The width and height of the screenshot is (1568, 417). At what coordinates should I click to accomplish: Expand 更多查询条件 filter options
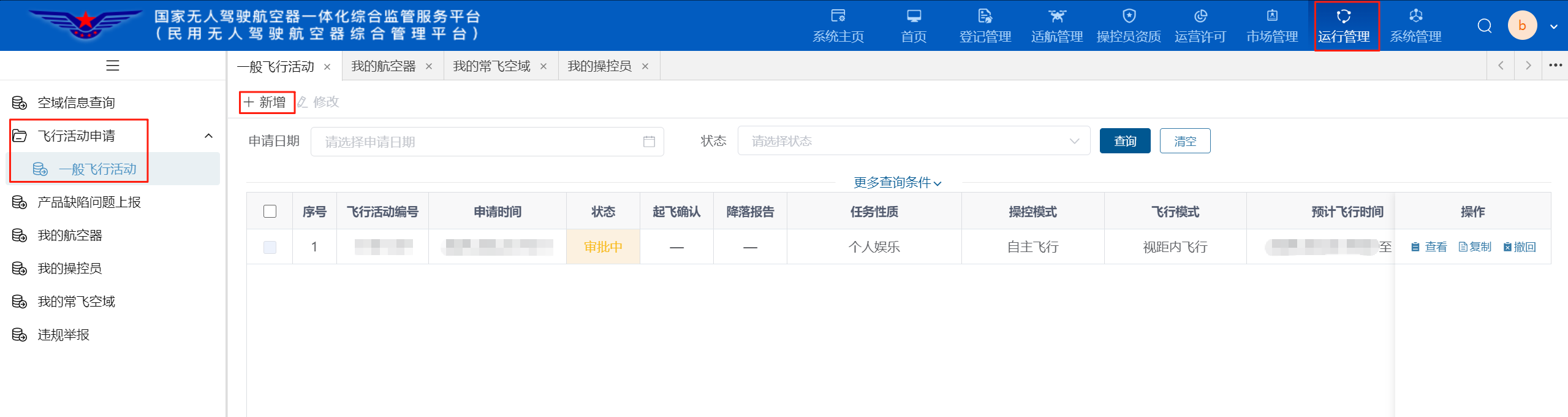pos(897,183)
